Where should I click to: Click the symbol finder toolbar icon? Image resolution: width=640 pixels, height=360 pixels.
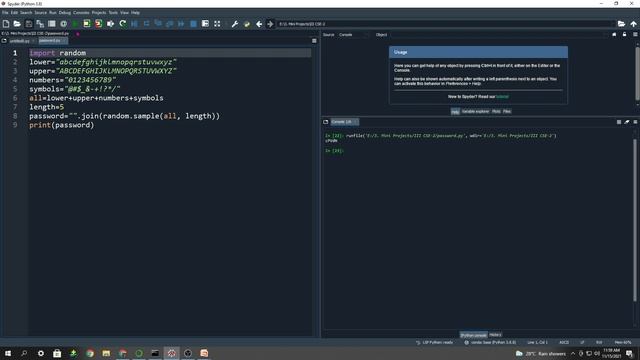(64, 24)
